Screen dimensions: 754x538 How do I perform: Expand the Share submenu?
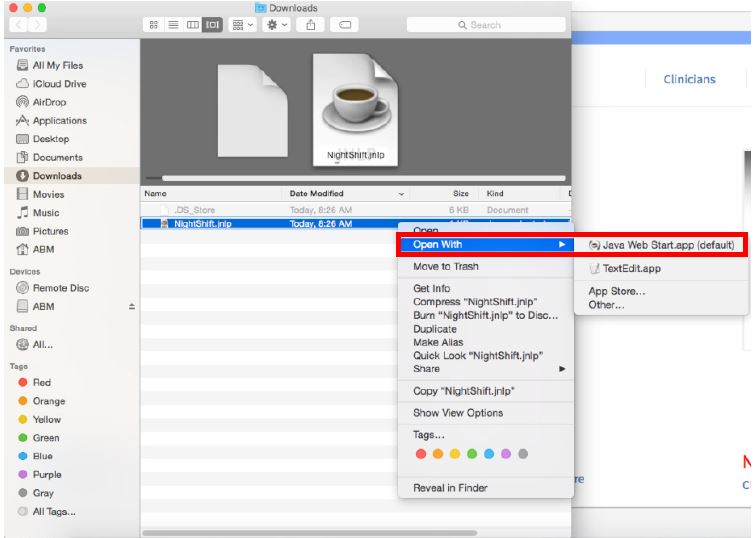pyautogui.click(x=486, y=369)
